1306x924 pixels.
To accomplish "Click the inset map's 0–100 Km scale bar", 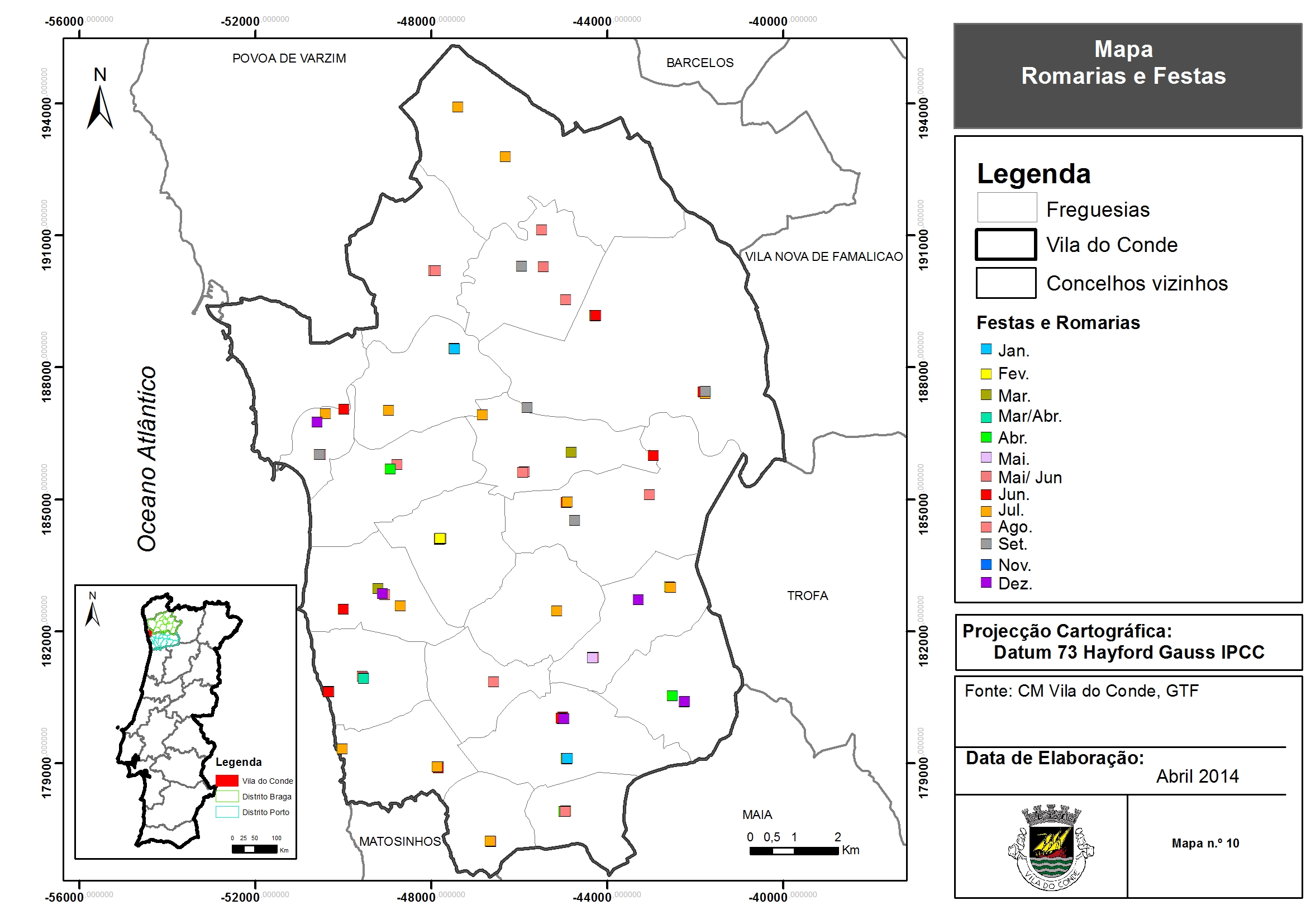I will tap(259, 845).
